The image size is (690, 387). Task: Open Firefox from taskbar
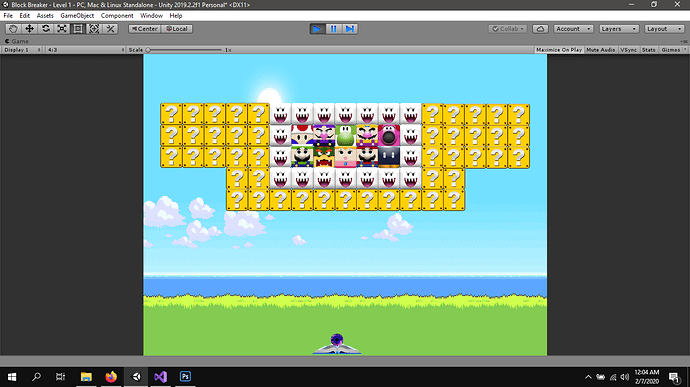click(111, 377)
